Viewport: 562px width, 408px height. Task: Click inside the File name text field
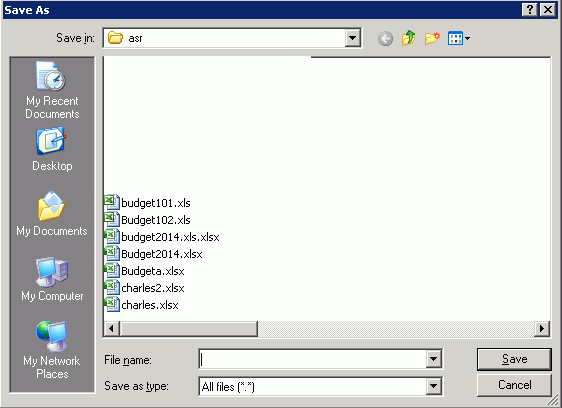(x=313, y=359)
